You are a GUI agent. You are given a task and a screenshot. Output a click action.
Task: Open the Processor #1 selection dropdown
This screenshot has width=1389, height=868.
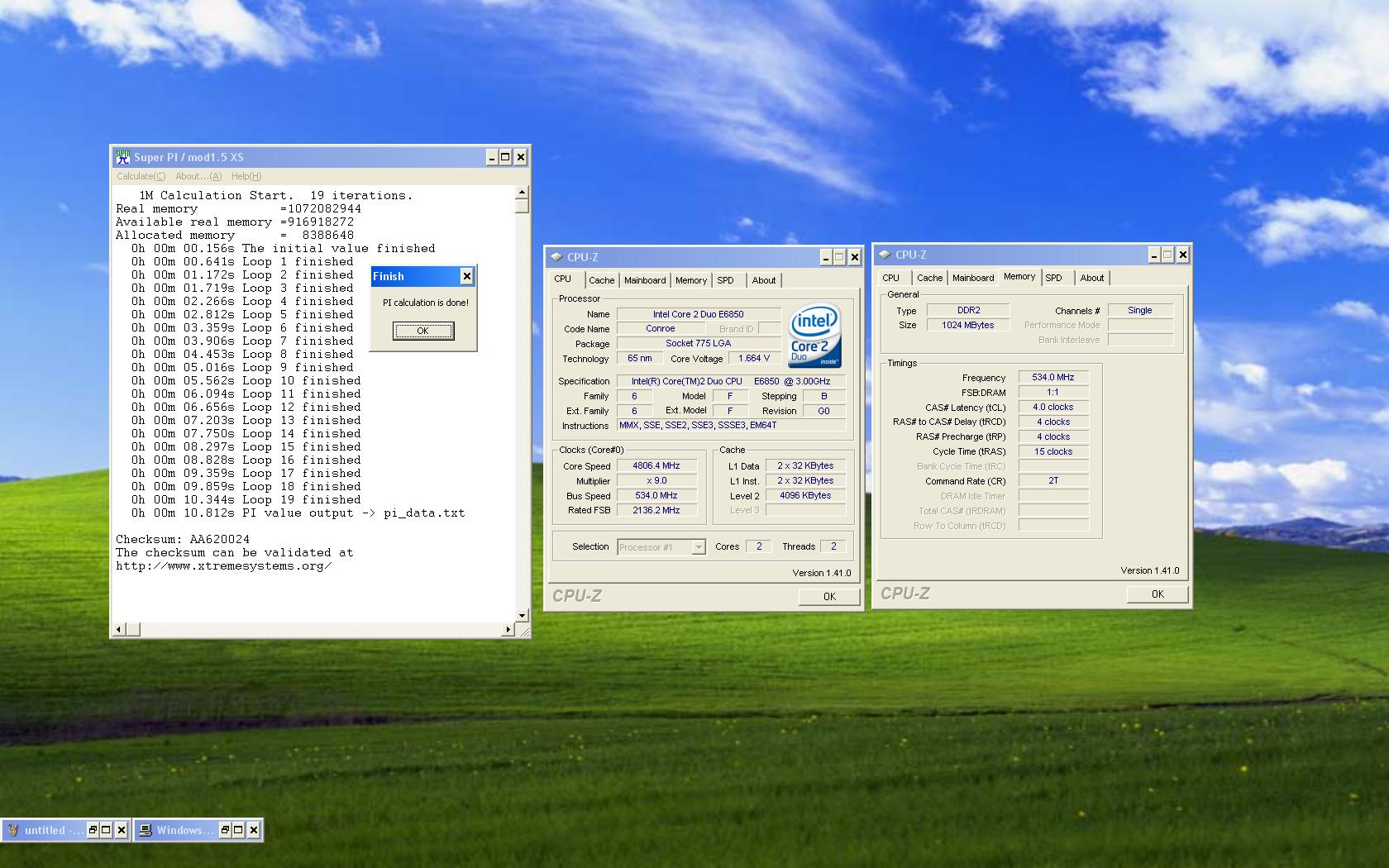click(x=699, y=547)
